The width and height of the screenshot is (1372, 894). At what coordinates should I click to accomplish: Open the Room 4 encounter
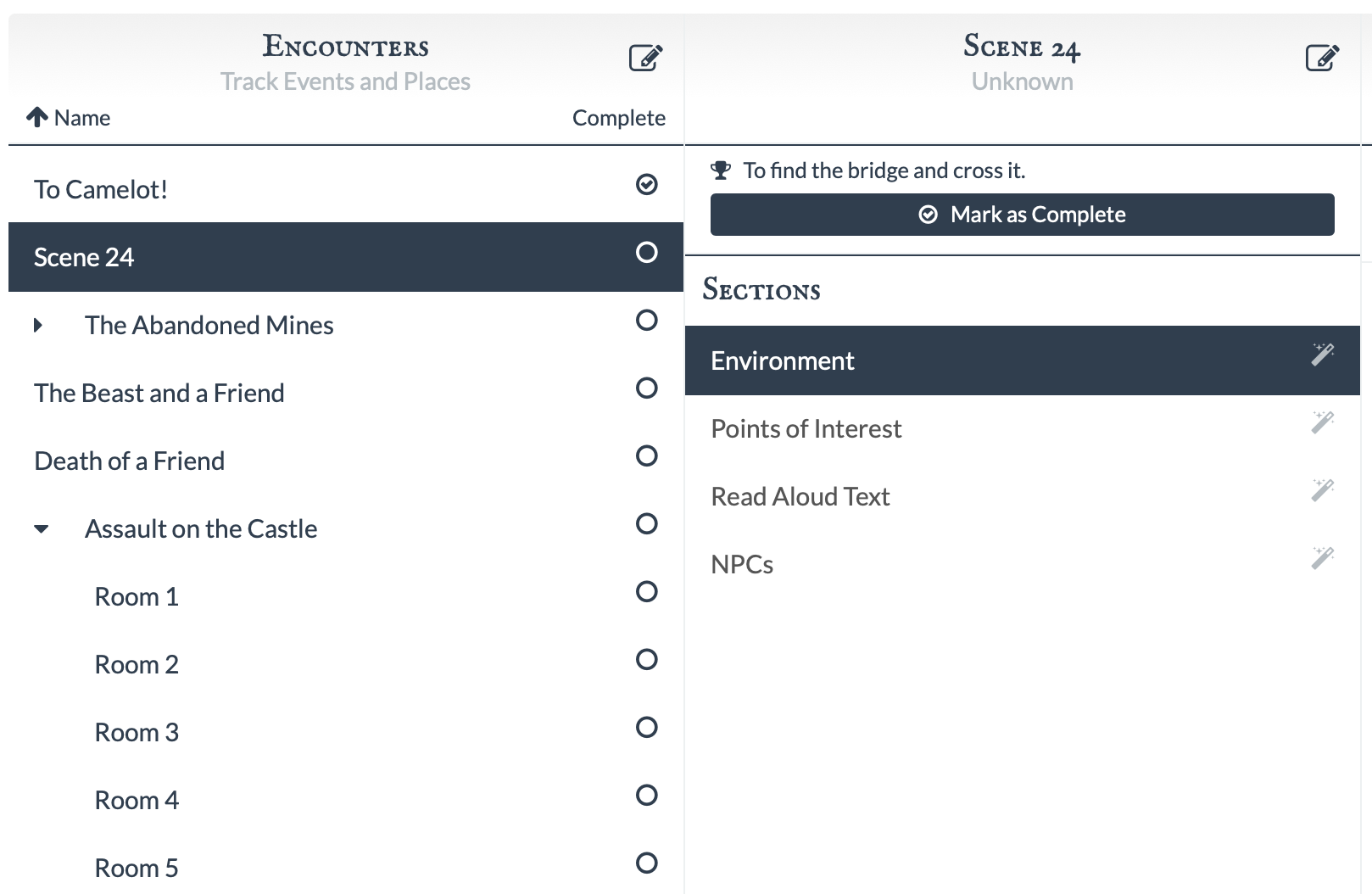tap(346, 800)
